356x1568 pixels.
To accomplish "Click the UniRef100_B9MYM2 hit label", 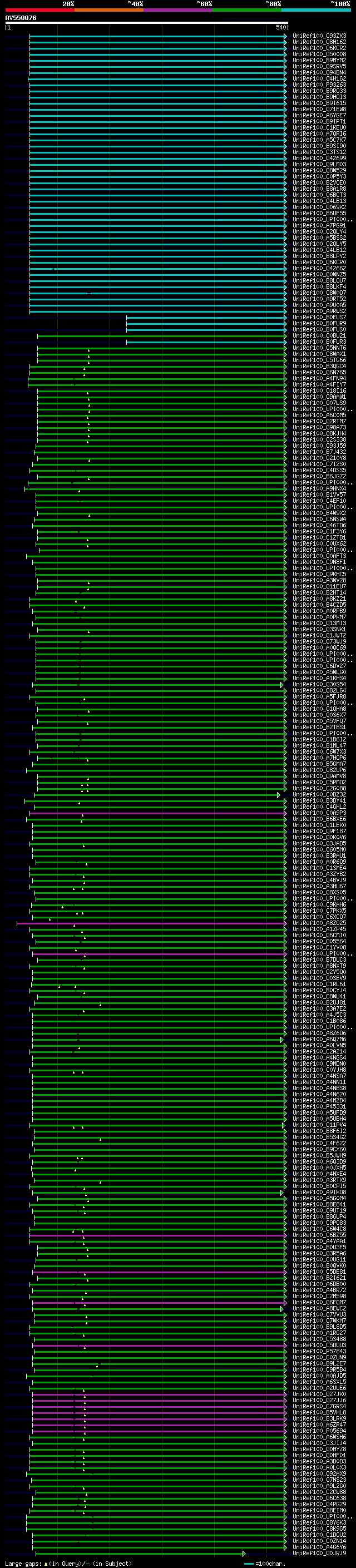I will click(x=319, y=60).
